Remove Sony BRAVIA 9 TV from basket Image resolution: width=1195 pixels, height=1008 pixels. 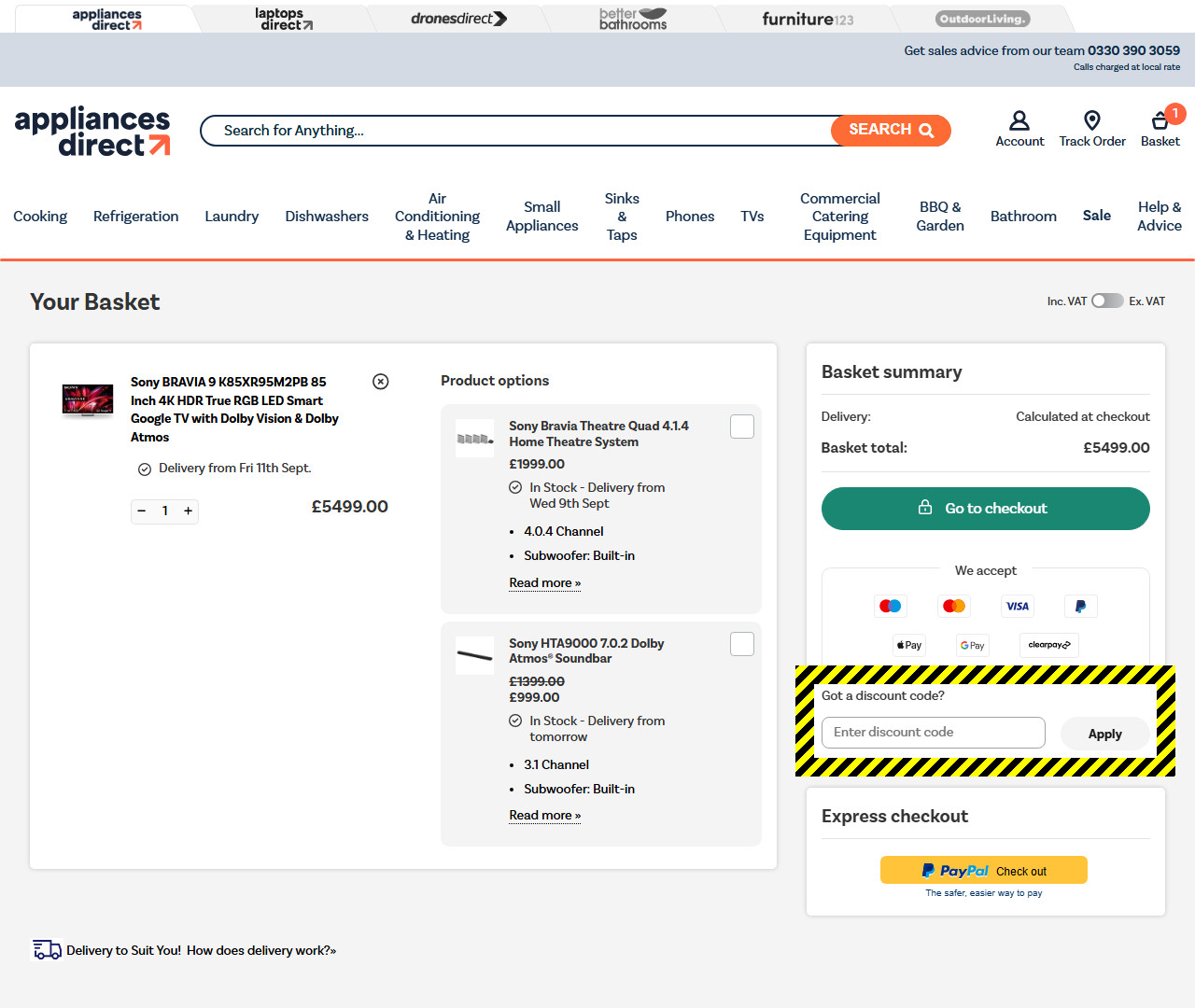coord(381,381)
